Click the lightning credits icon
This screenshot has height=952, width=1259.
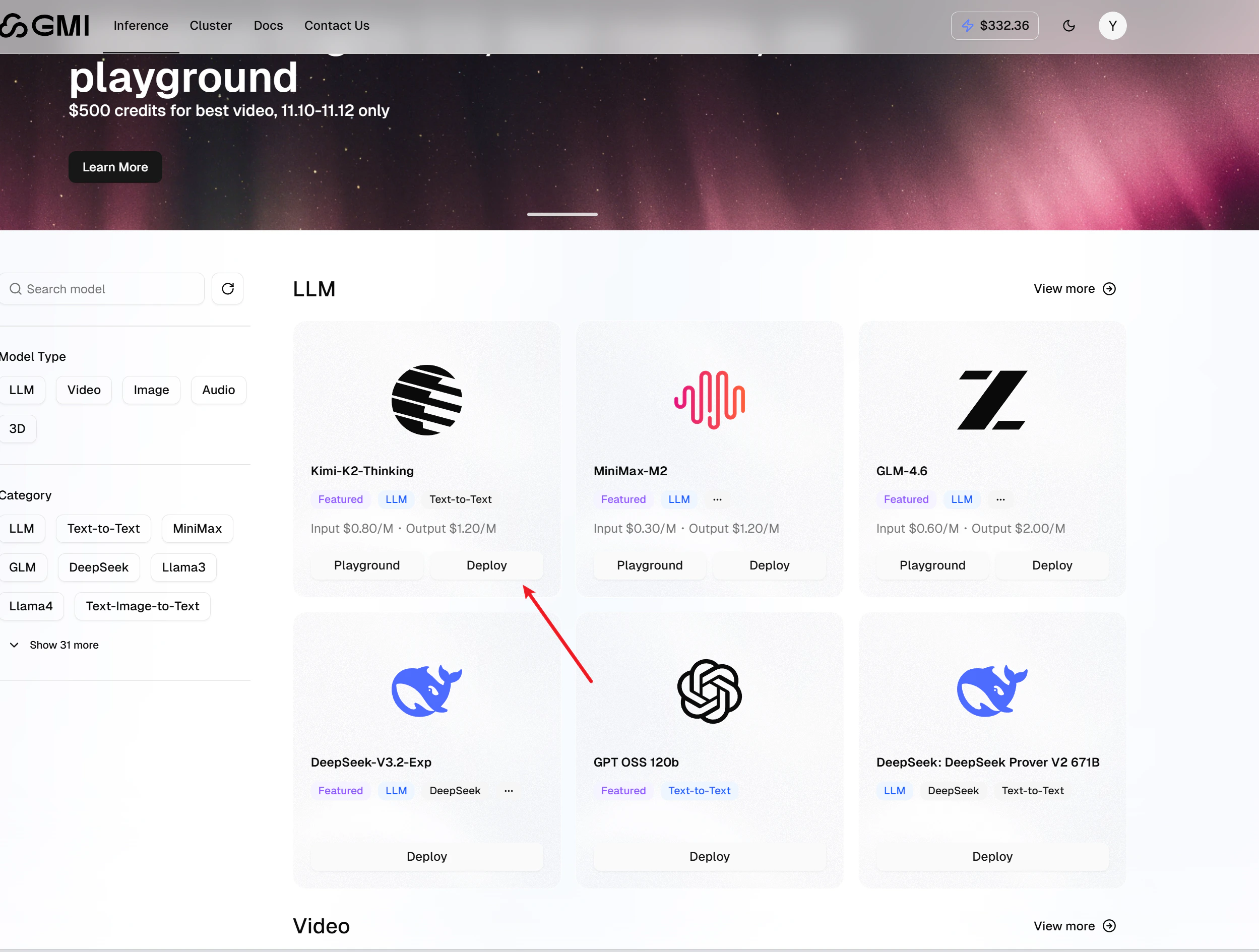[967, 26]
